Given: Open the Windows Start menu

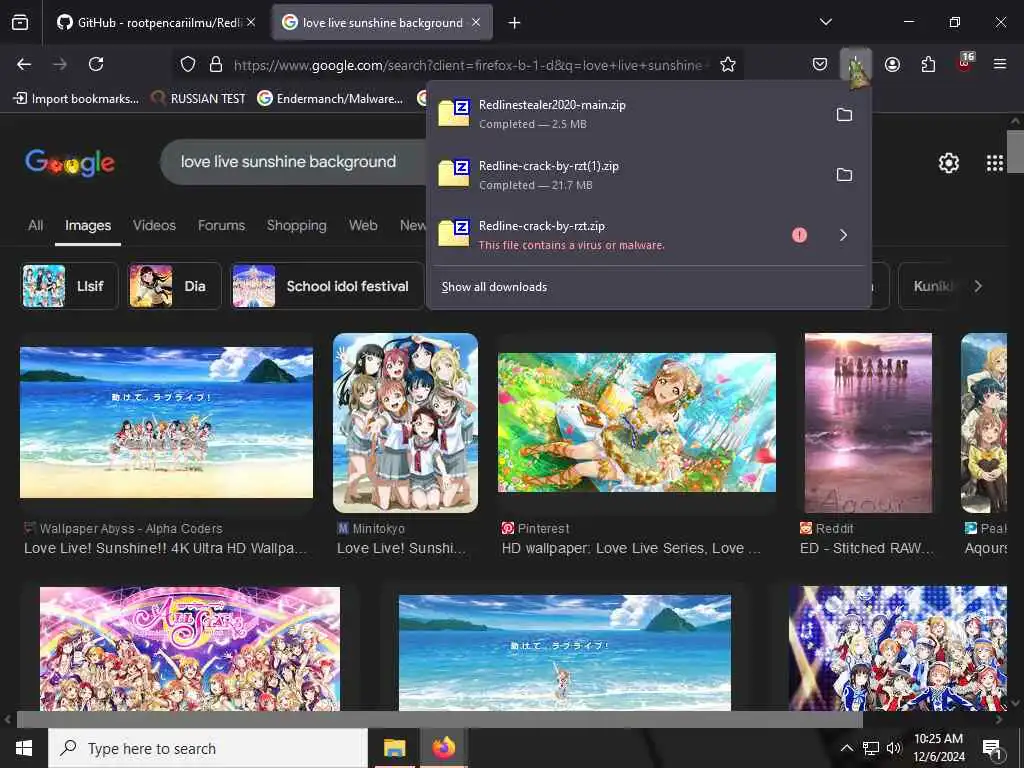Looking at the screenshot, I should coord(24,748).
